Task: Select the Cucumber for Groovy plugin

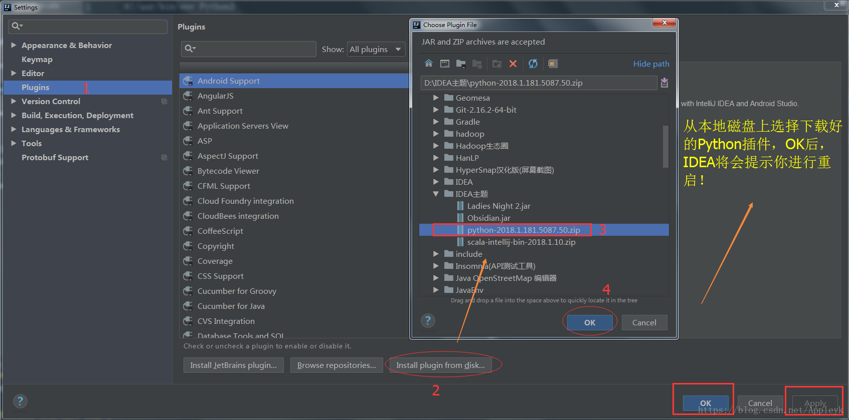Action: click(x=237, y=291)
